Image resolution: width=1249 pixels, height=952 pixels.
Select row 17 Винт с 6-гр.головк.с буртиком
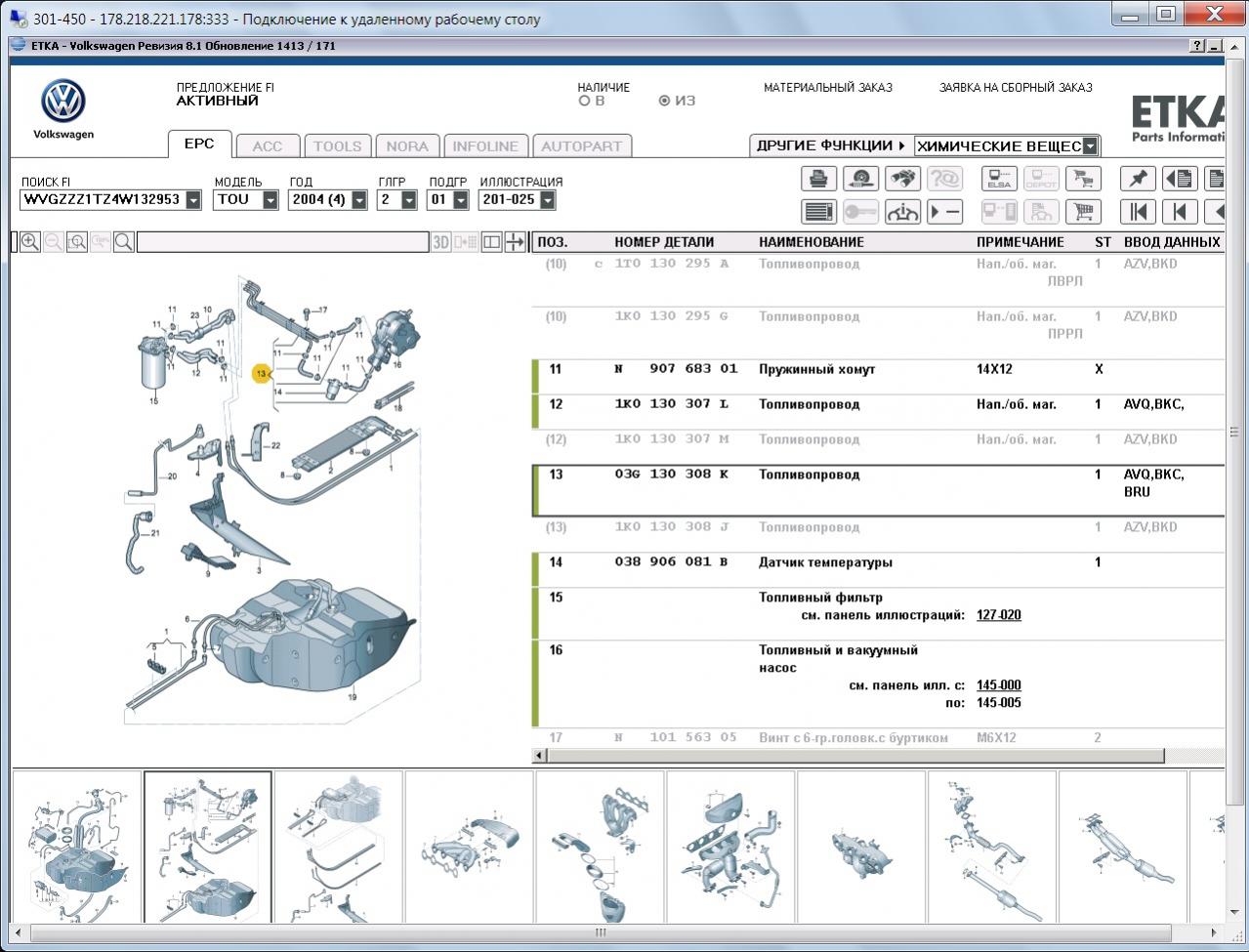click(x=879, y=738)
